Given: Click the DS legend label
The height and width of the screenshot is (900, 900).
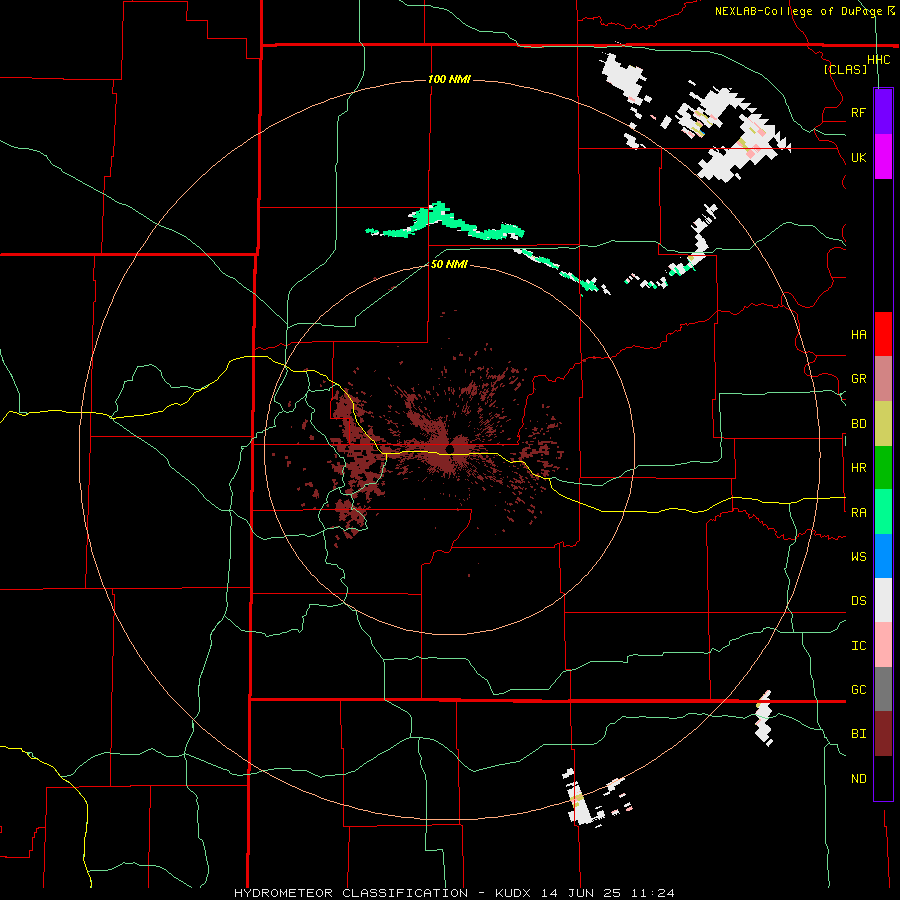Looking at the screenshot, I should click(858, 601).
